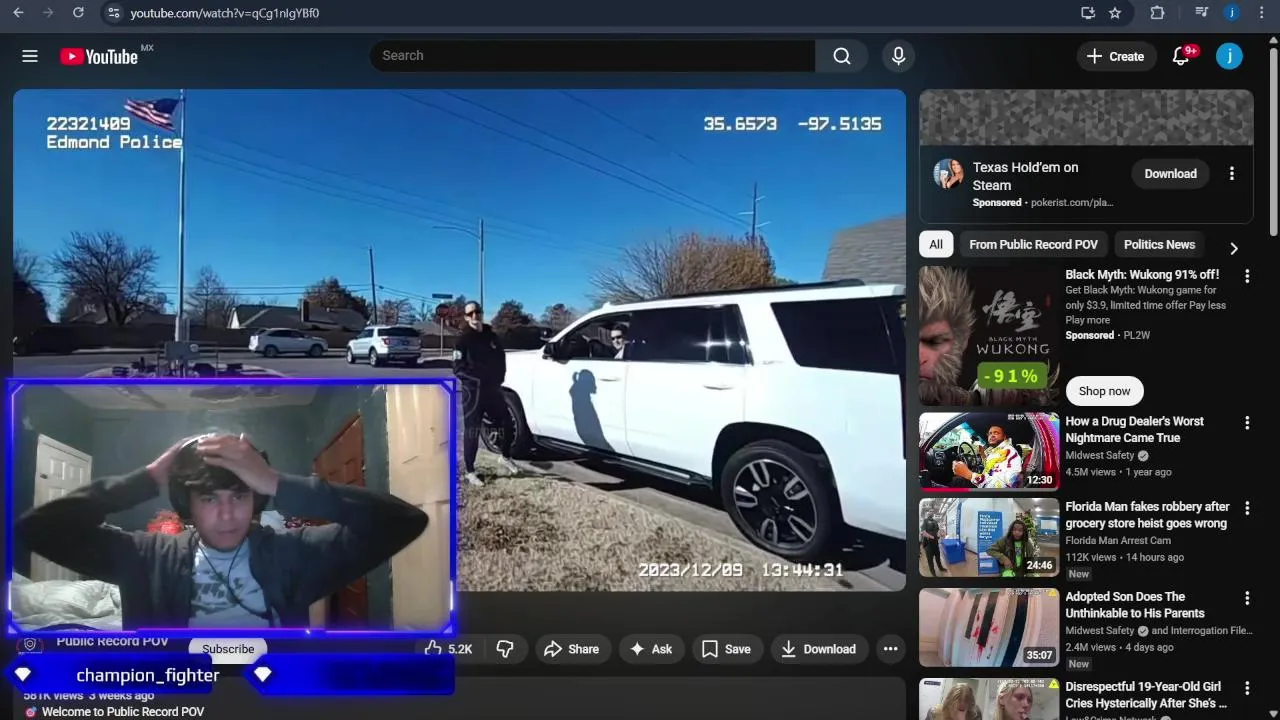Save the video to a playlist
1280x720 pixels.
pyautogui.click(x=726, y=649)
